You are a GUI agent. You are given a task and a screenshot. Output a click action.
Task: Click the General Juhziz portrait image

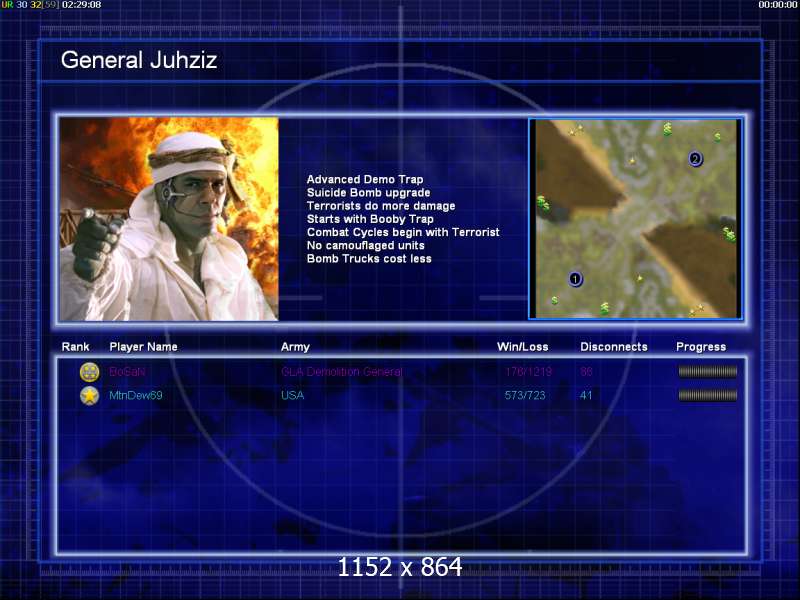pos(169,219)
